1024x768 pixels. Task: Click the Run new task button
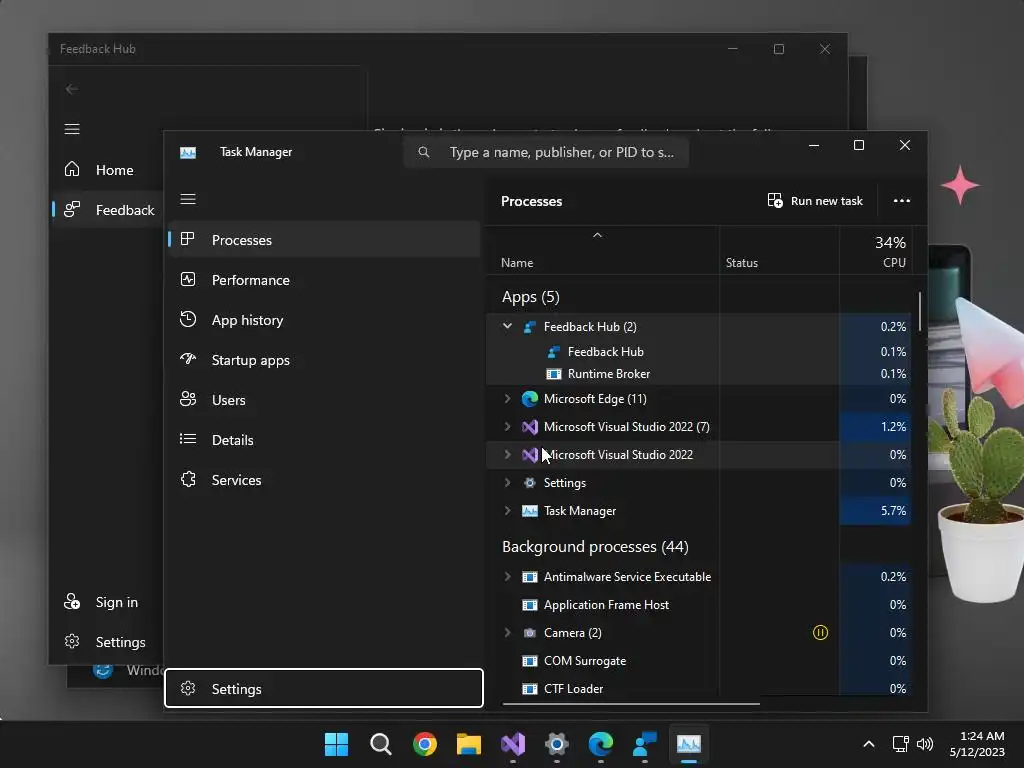(x=815, y=200)
